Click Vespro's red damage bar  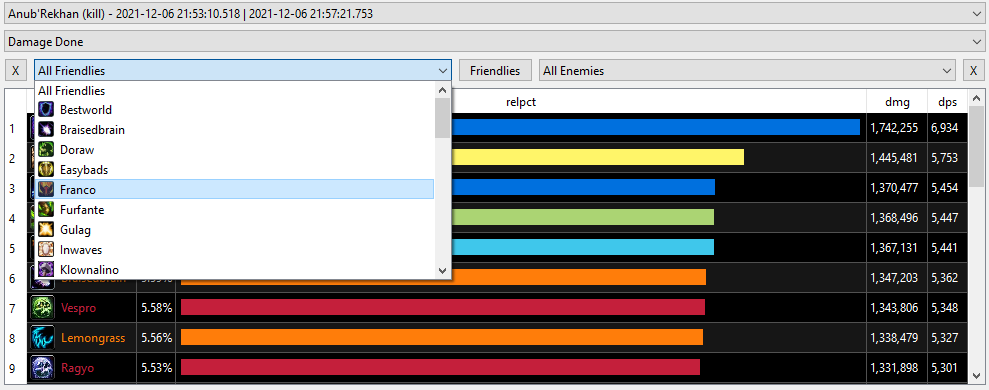(x=443, y=307)
